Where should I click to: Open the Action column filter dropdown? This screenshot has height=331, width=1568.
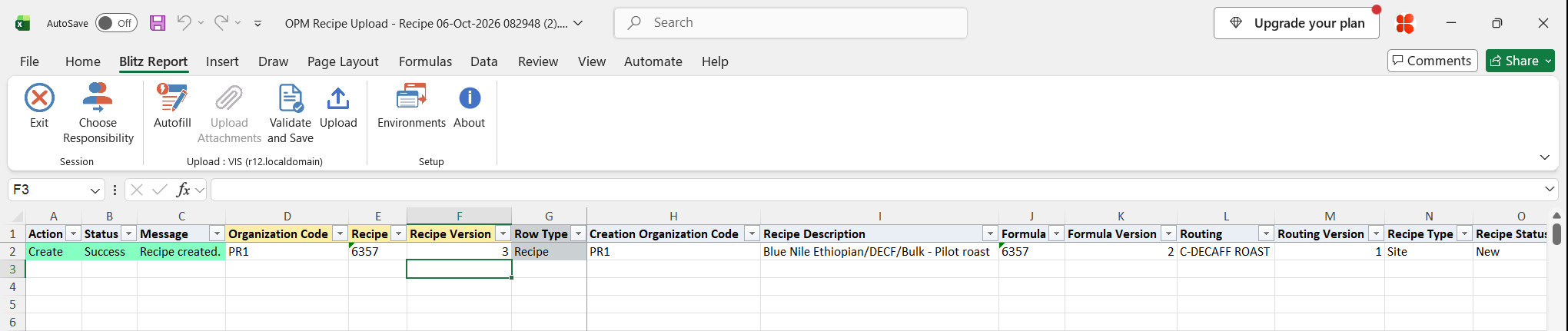click(x=73, y=233)
